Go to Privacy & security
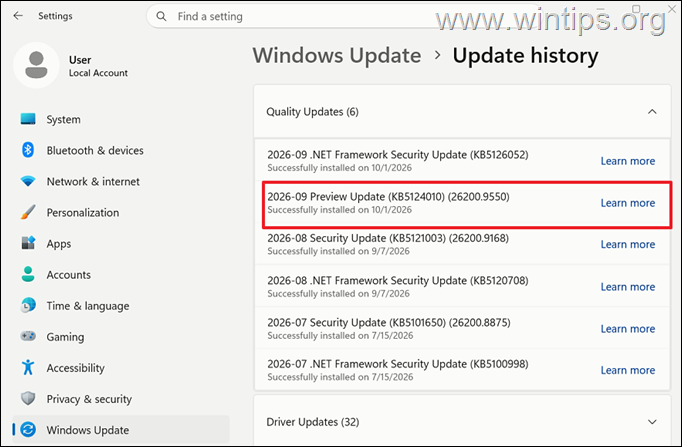 click(121, 399)
